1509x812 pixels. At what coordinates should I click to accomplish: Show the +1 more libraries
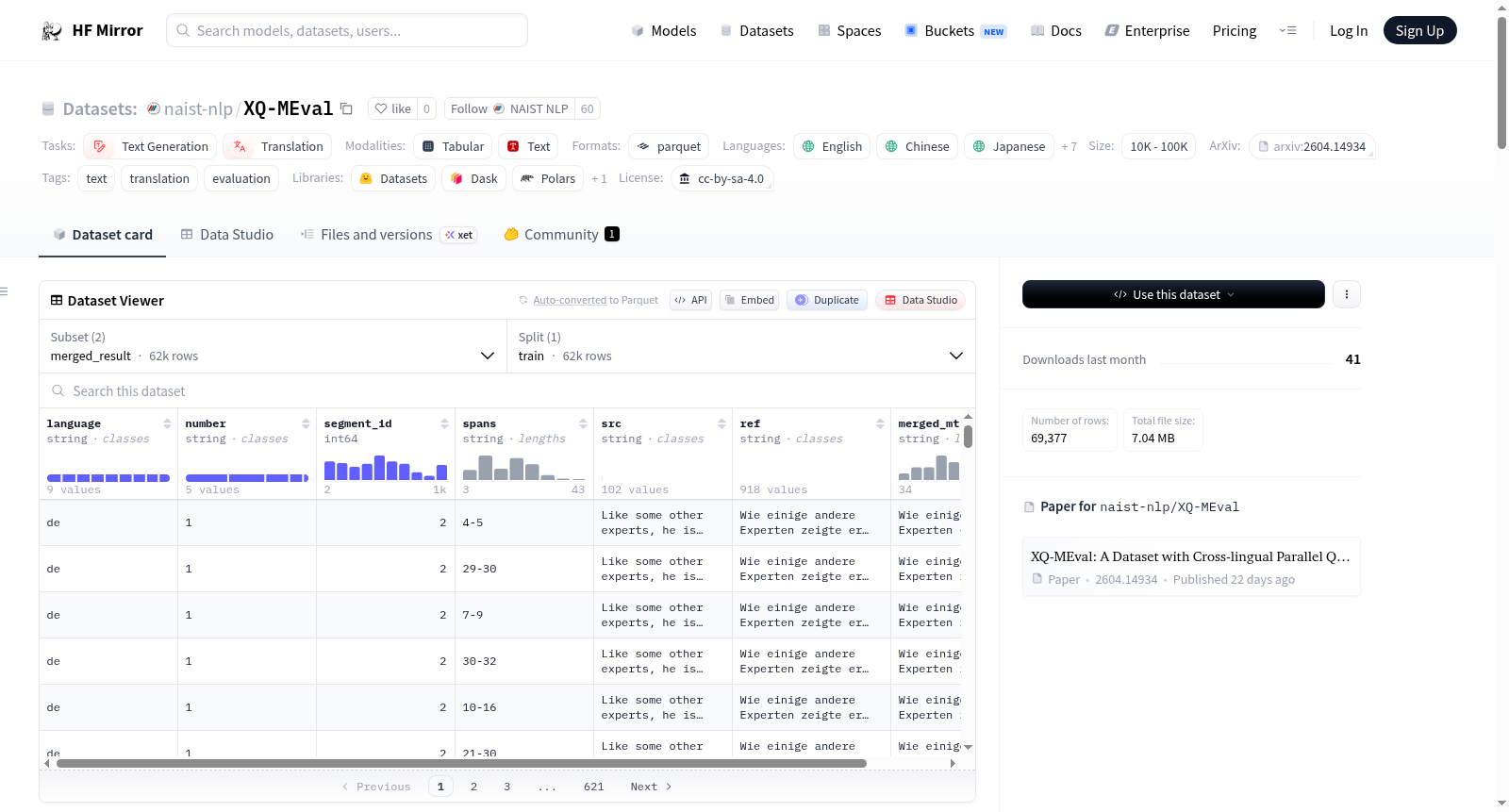coord(599,178)
